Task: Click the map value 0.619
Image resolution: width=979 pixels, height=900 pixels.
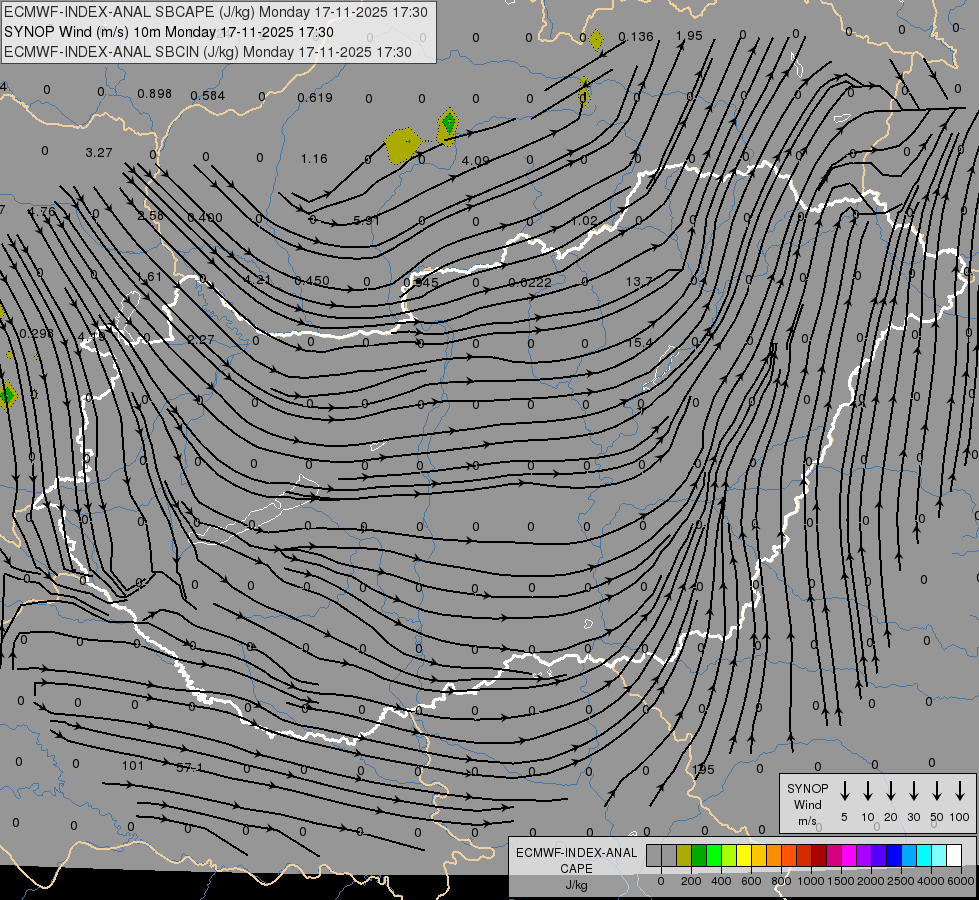Action: [315, 97]
